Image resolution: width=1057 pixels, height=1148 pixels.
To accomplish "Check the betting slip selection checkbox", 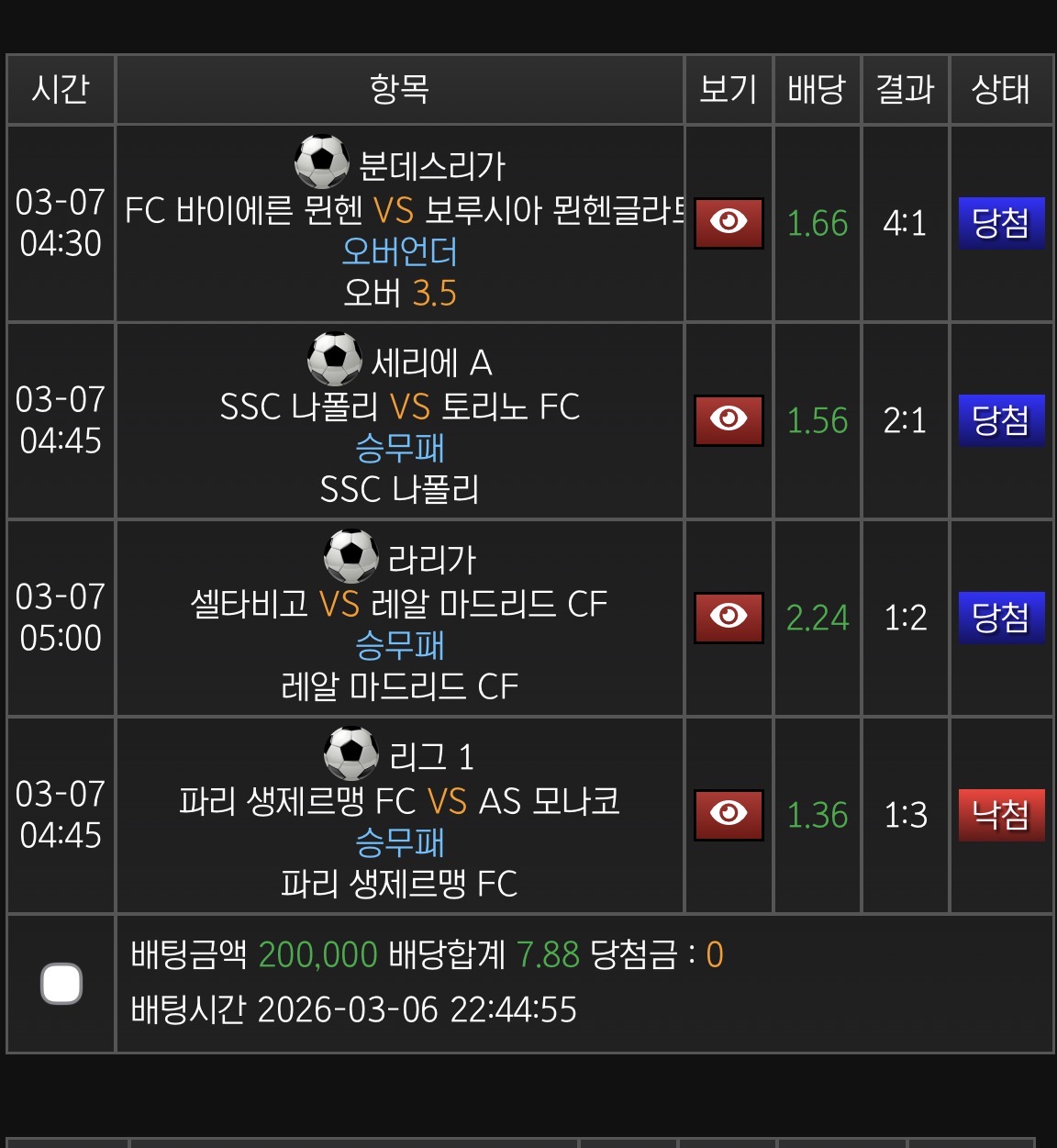I will (x=61, y=984).
